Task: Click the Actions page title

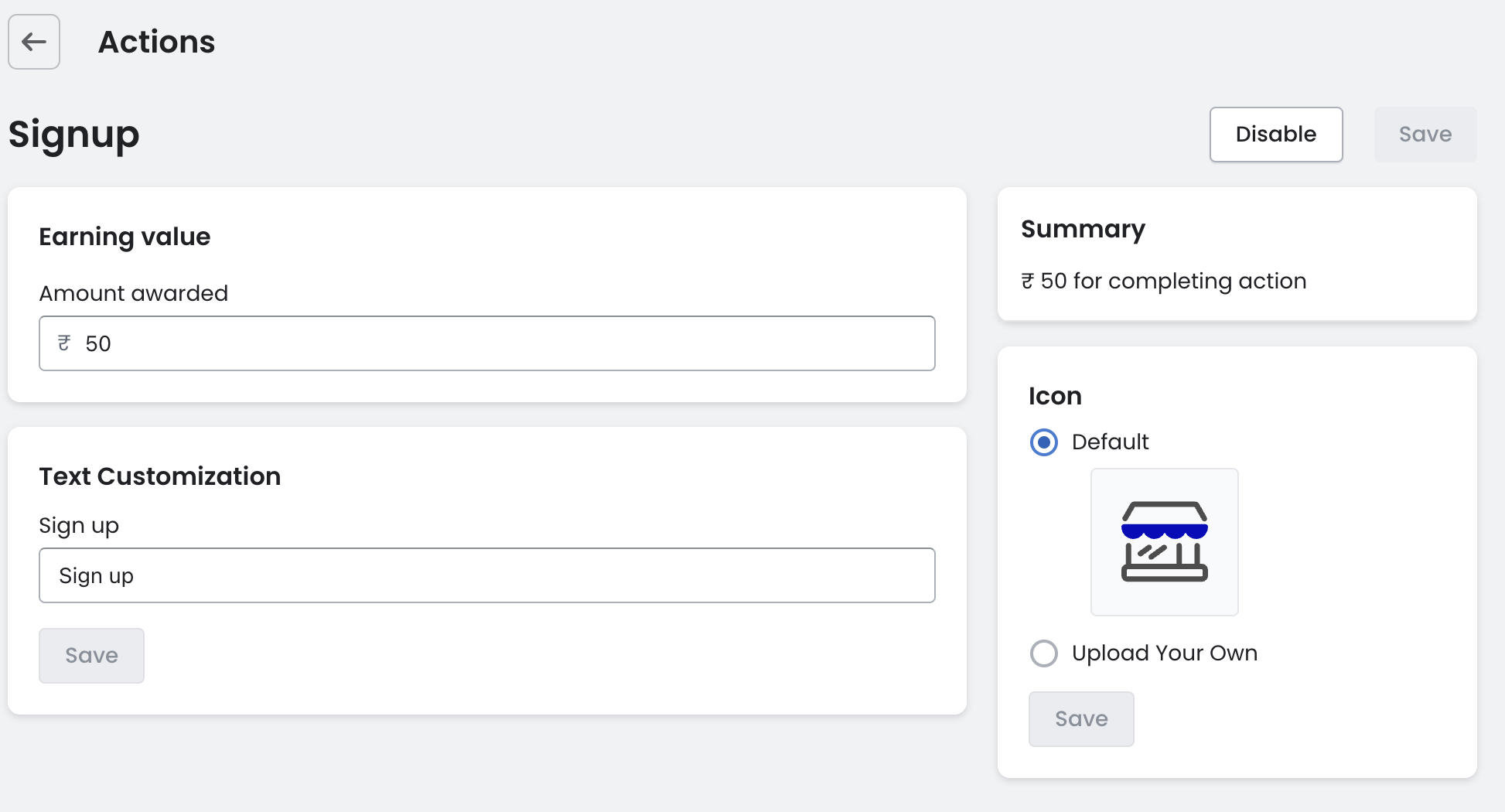Action: [156, 42]
